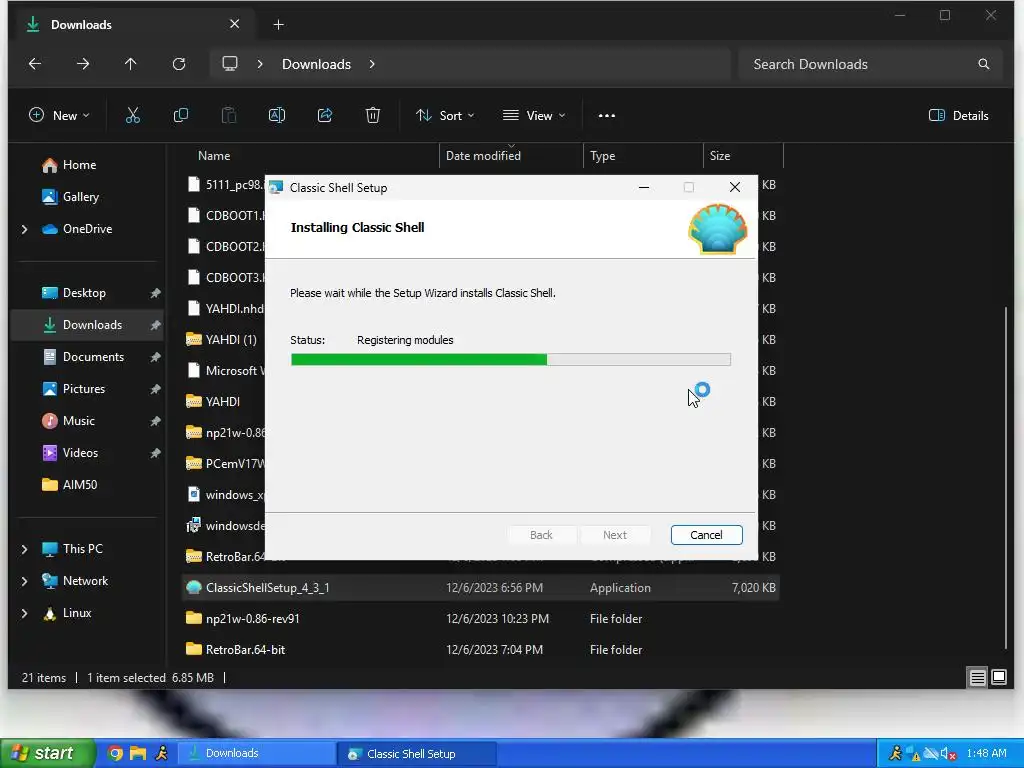Open Home in navigation pane
This screenshot has height=768, width=1024.
click(x=79, y=165)
